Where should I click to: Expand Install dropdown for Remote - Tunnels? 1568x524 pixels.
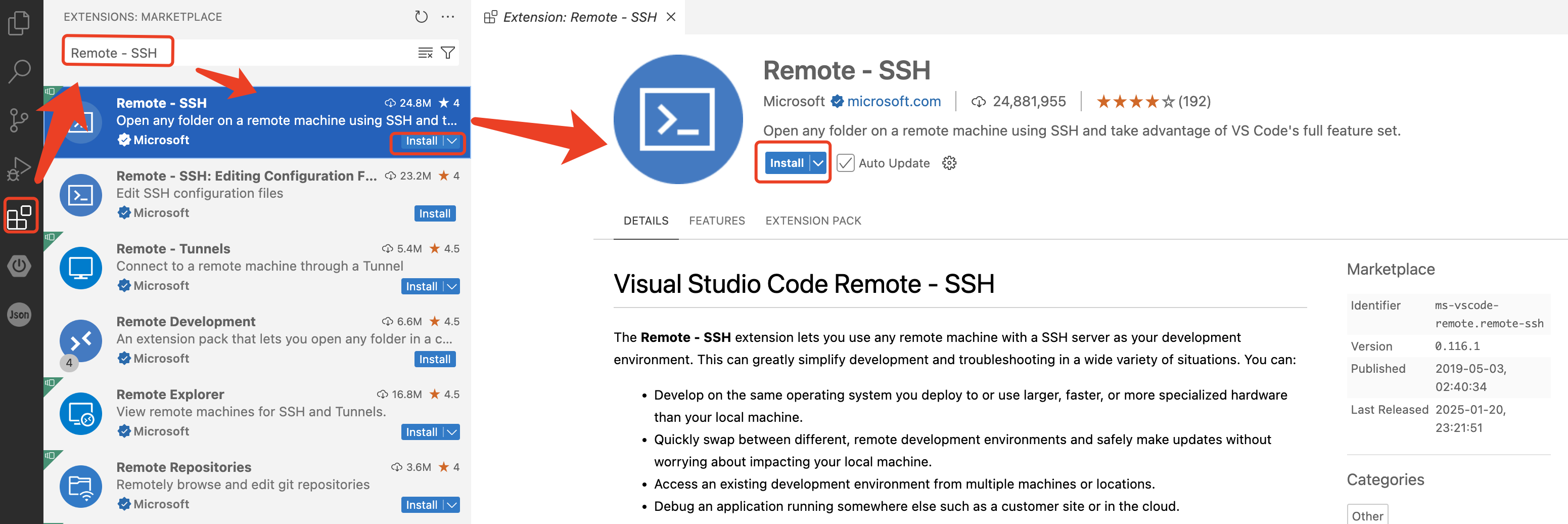[x=452, y=286]
